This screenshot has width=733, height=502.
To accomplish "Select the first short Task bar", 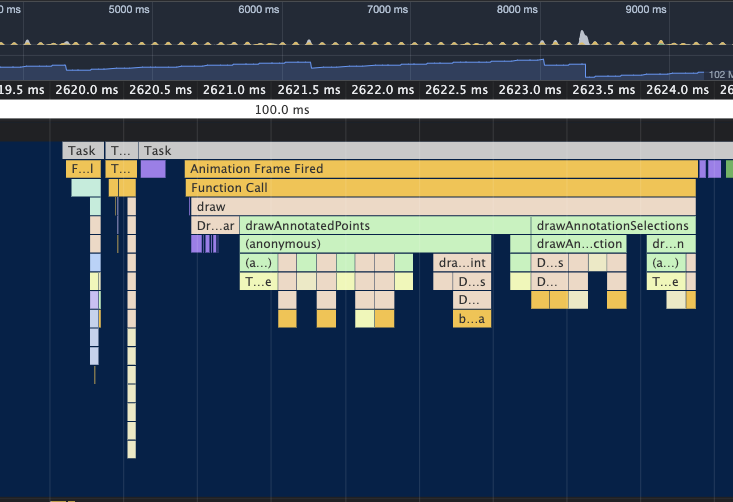I will click(x=83, y=151).
